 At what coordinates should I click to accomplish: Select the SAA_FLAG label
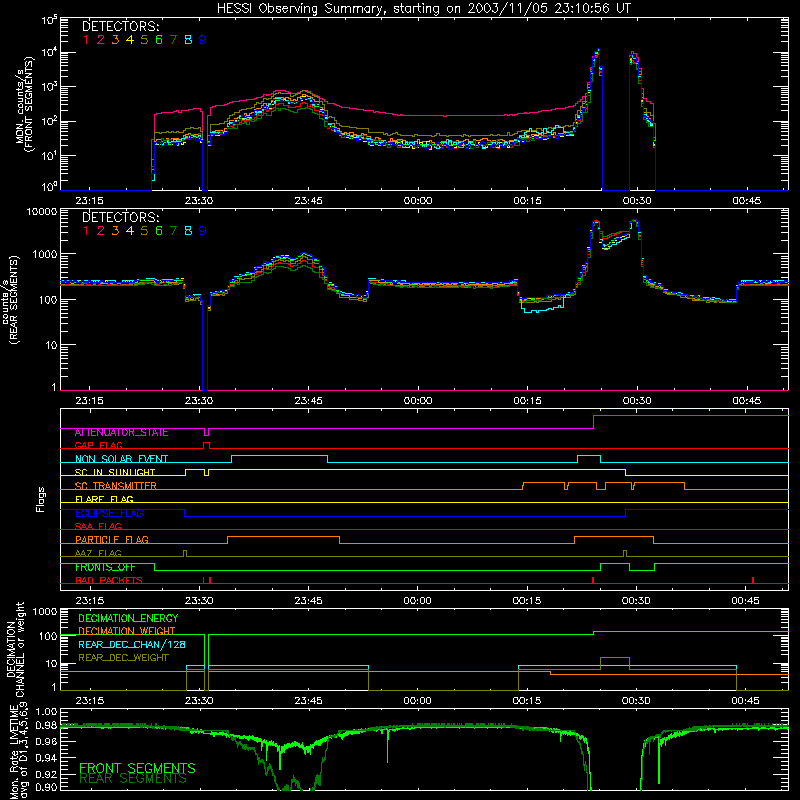(x=98, y=527)
